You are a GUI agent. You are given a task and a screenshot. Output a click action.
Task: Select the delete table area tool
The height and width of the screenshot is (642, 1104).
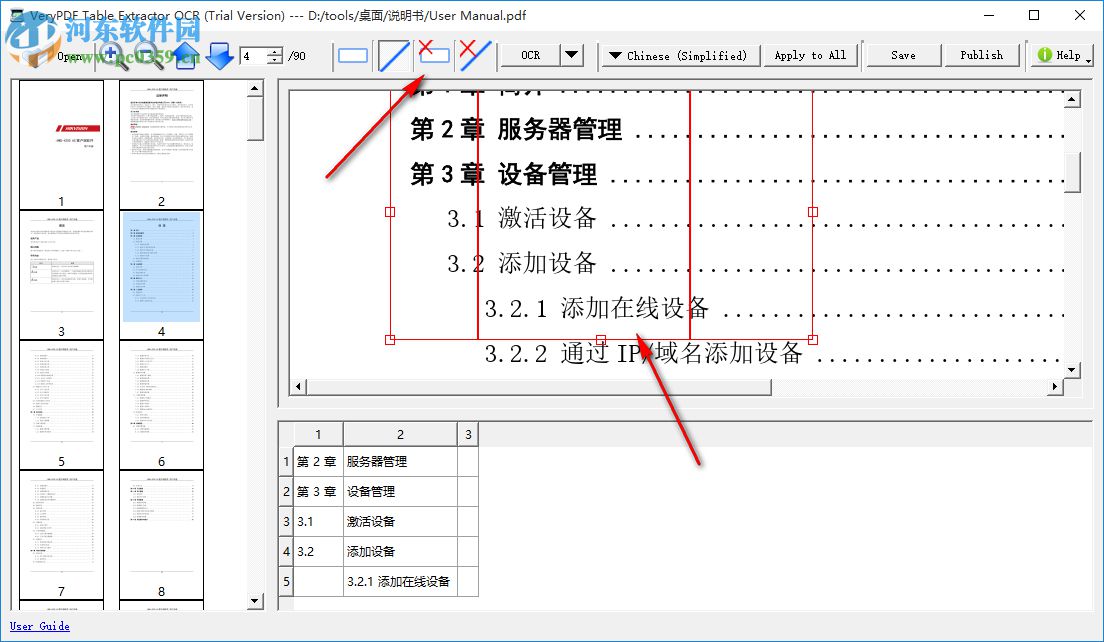click(x=434, y=55)
